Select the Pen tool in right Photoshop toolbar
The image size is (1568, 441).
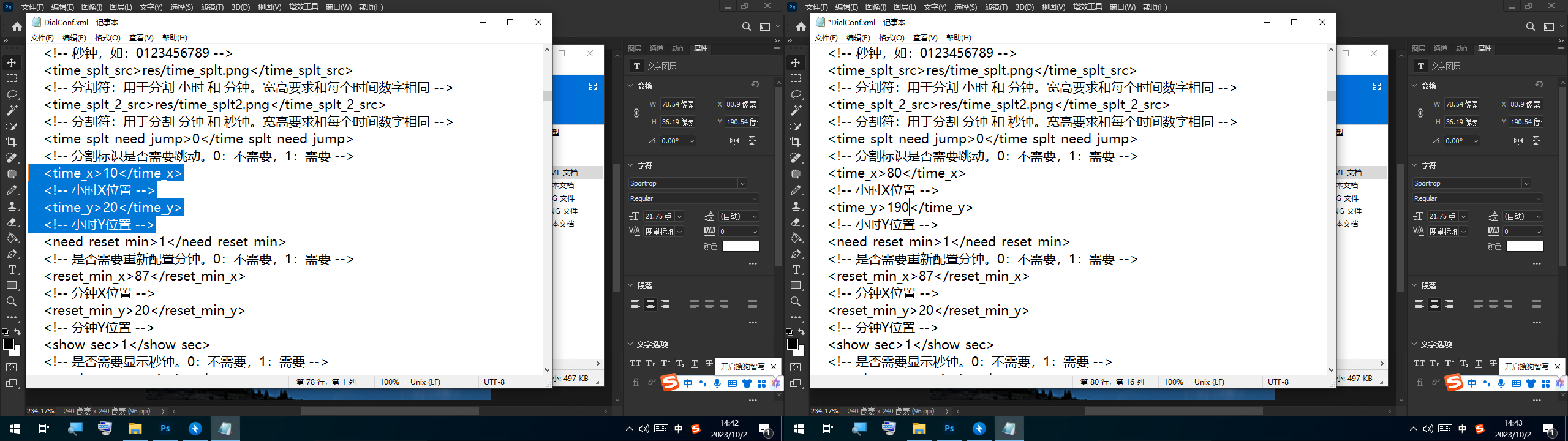pyautogui.click(x=796, y=254)
